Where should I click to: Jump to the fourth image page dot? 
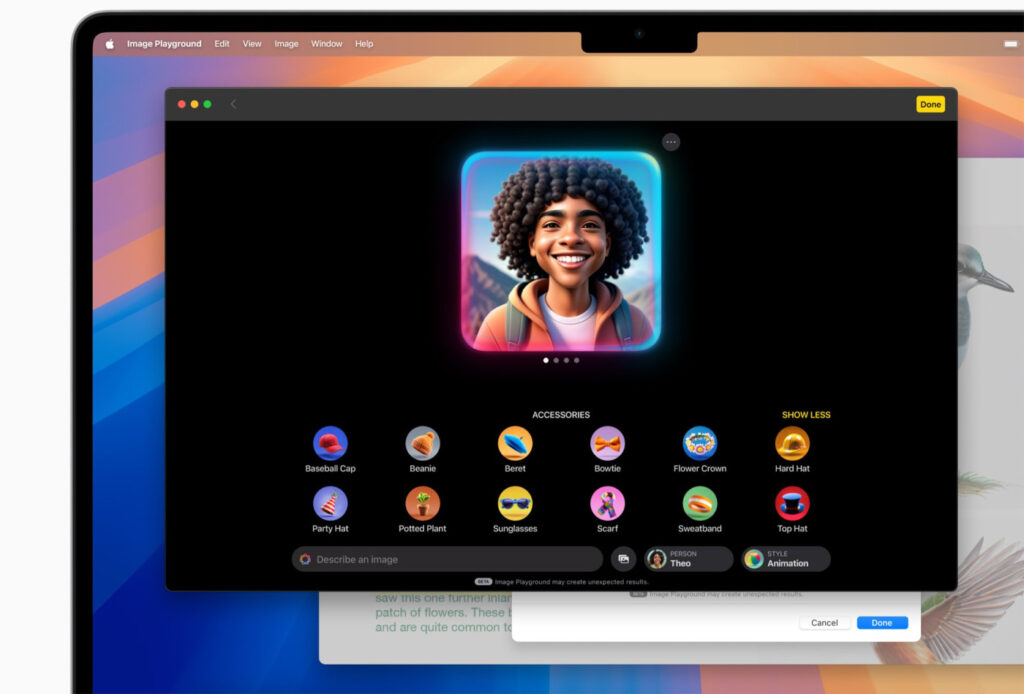tap(577, 360)
